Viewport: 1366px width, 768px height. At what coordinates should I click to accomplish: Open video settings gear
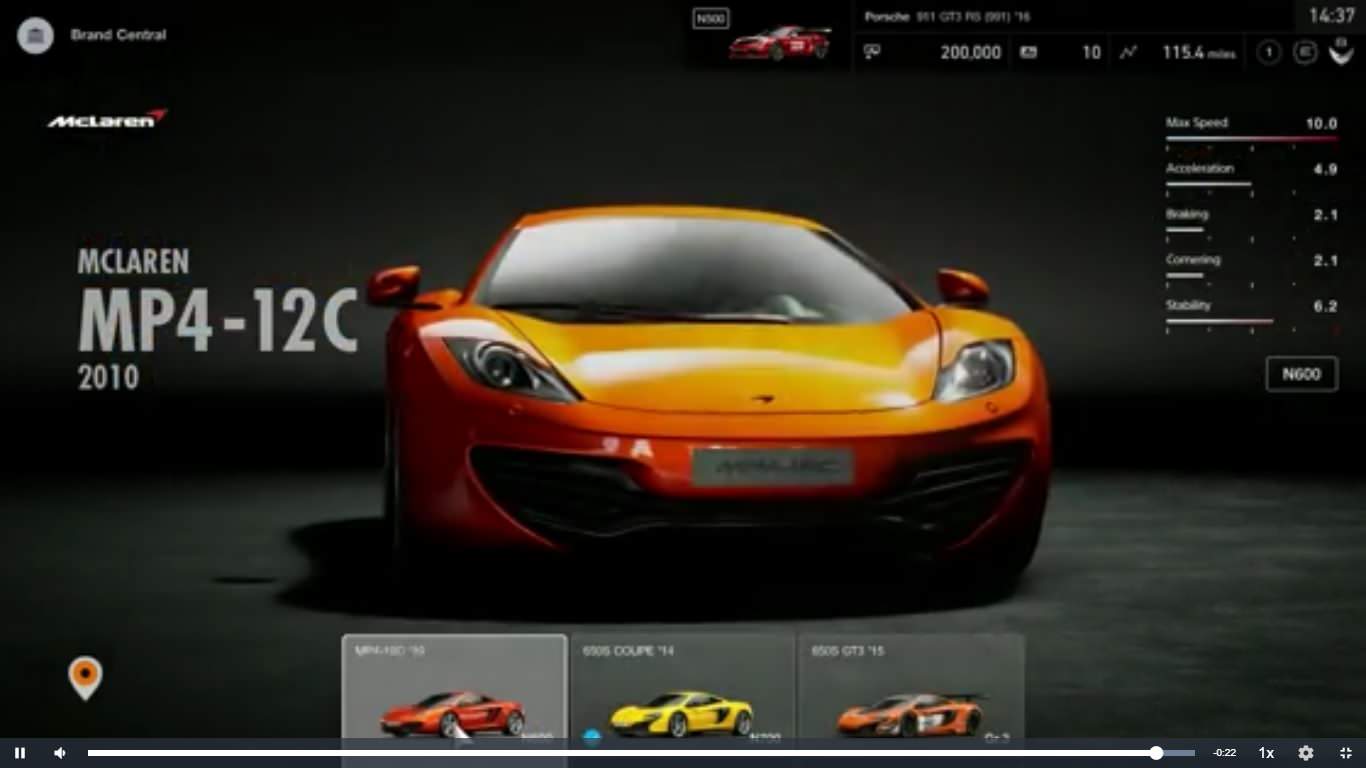1306,753
